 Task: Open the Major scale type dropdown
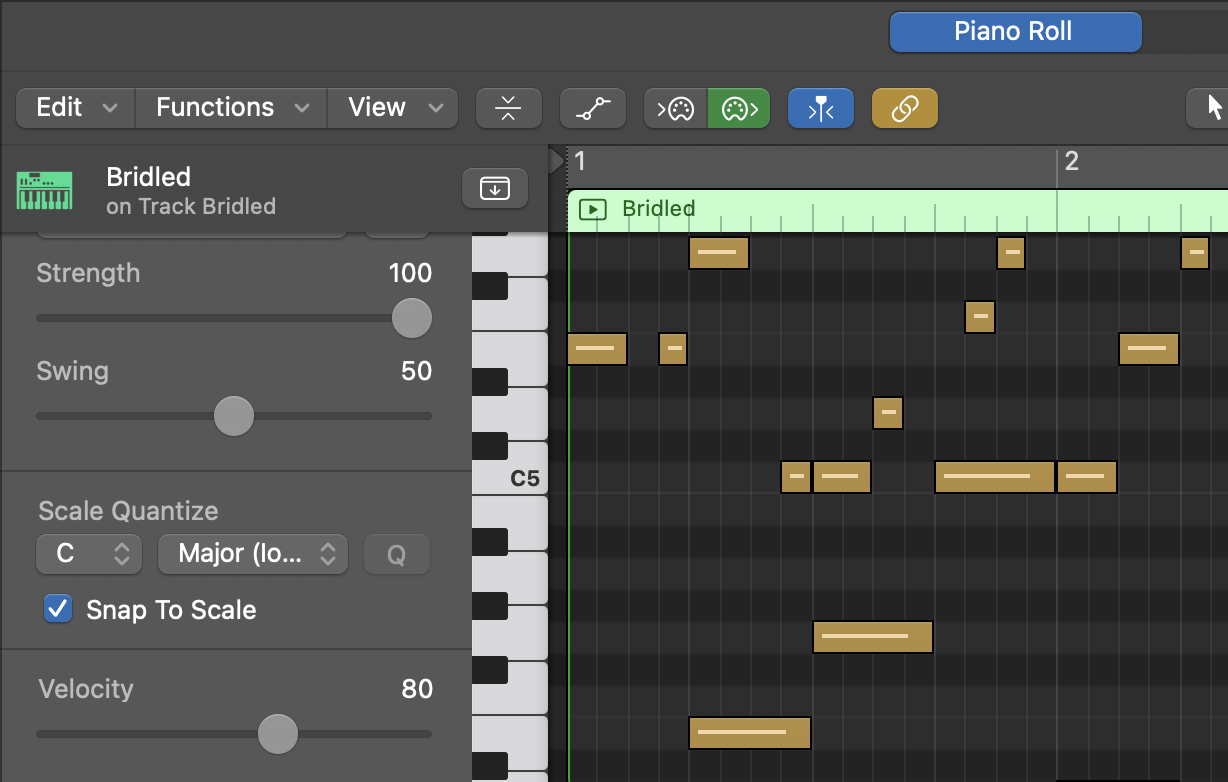pyautogui.click(x=252, y=554)
